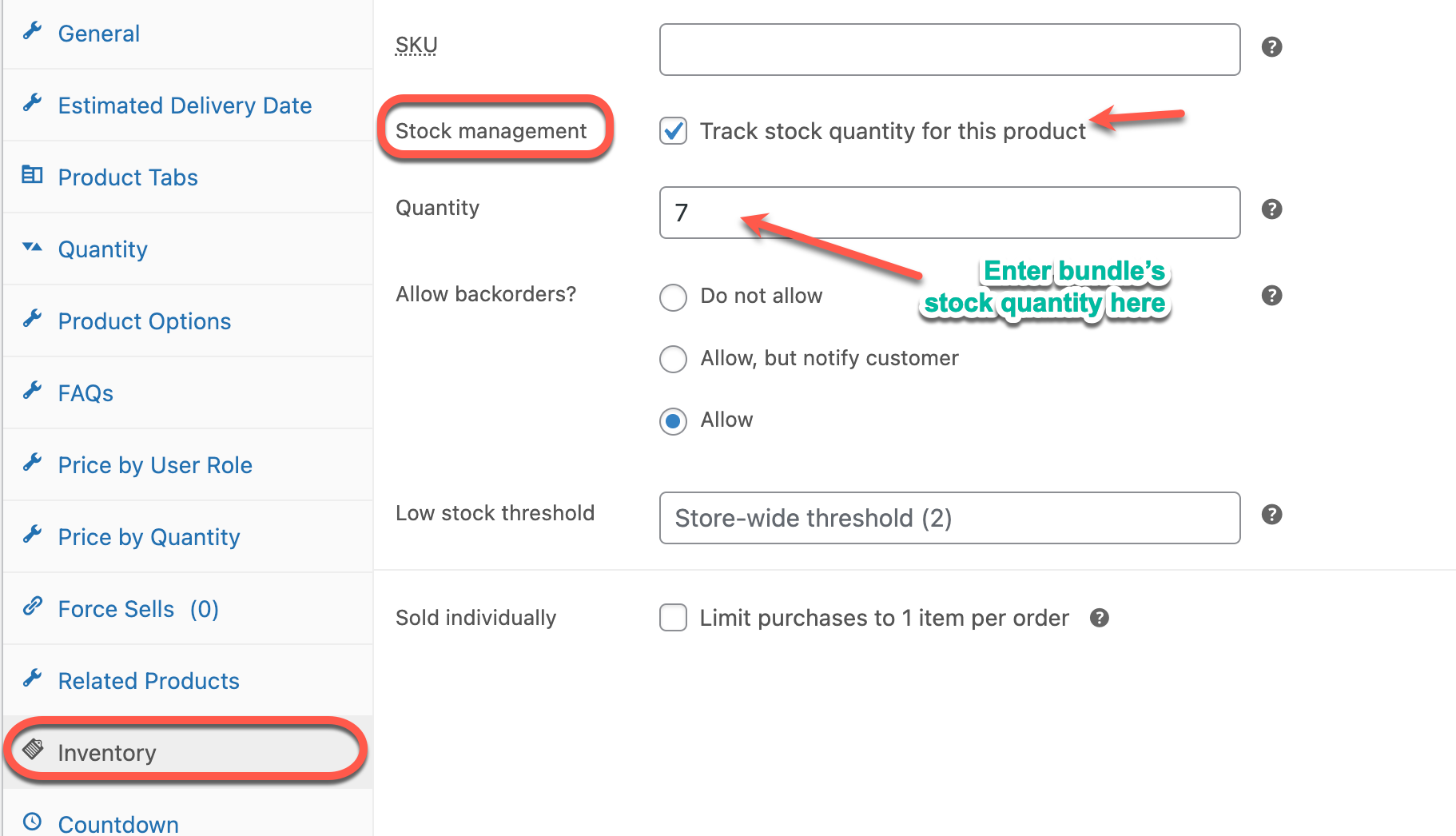
Task: Choose Allow, but notify customer radio button
Action: (673, 359)
